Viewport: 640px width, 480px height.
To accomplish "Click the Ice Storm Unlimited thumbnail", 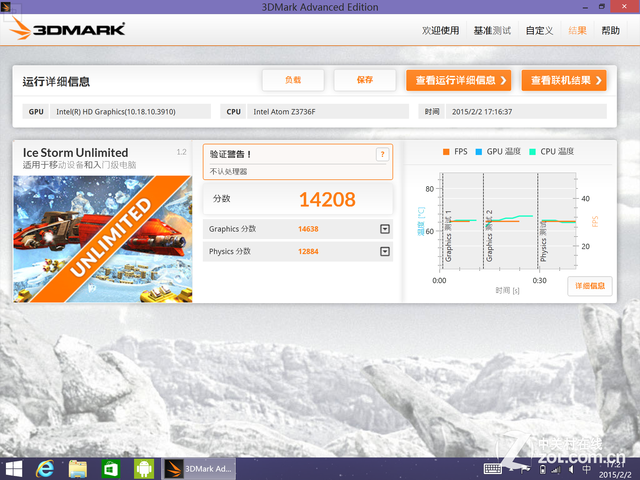I will click(102, 239).
